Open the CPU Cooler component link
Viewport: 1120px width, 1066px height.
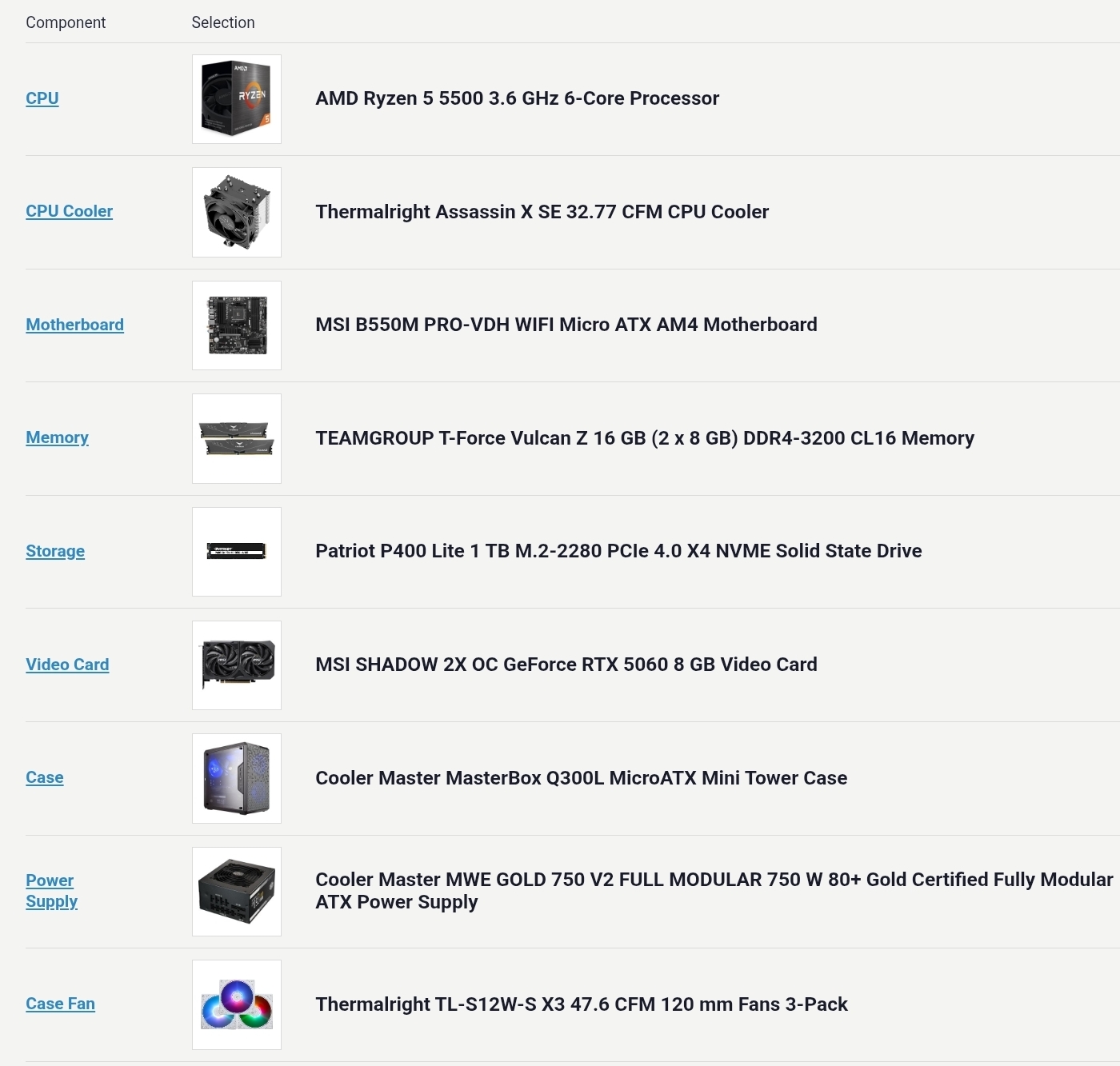coord(70,211)
